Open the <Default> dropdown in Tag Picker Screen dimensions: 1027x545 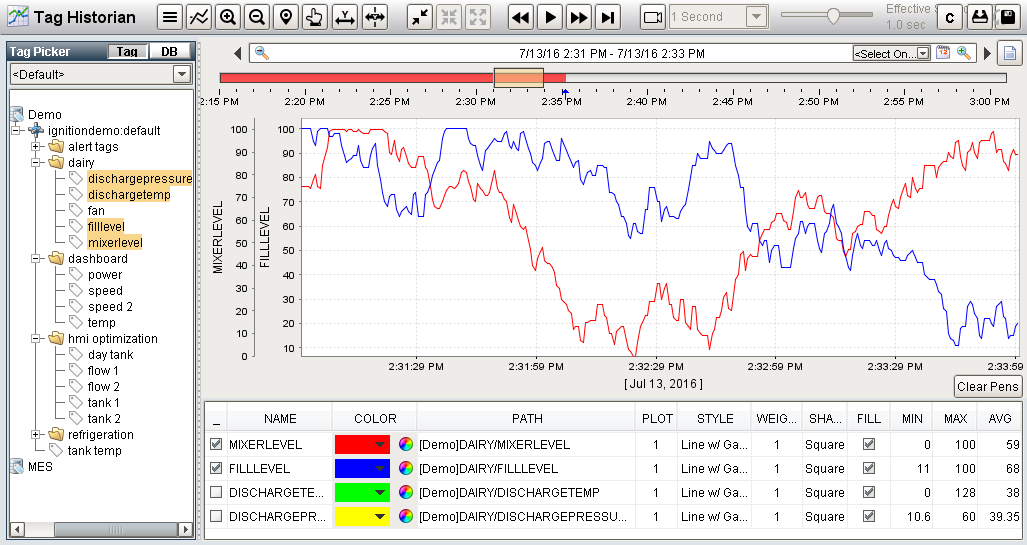click(x=181, y=74)
